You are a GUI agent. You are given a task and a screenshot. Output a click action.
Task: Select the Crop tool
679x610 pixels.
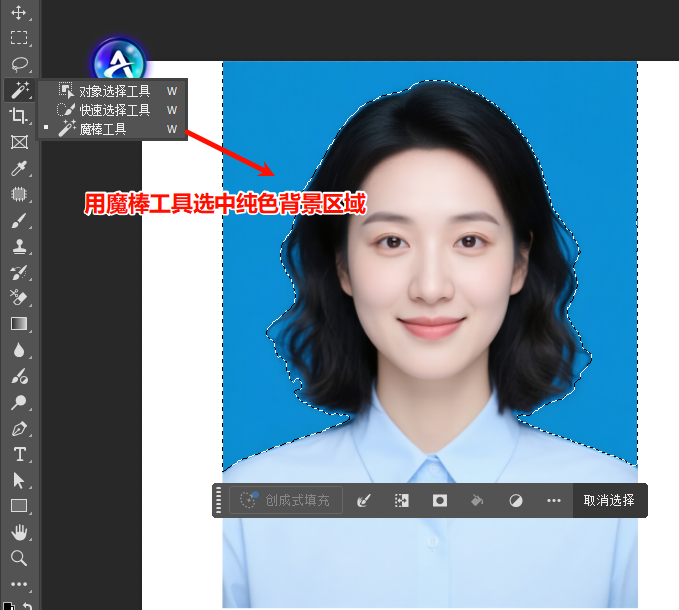[18, 116]
